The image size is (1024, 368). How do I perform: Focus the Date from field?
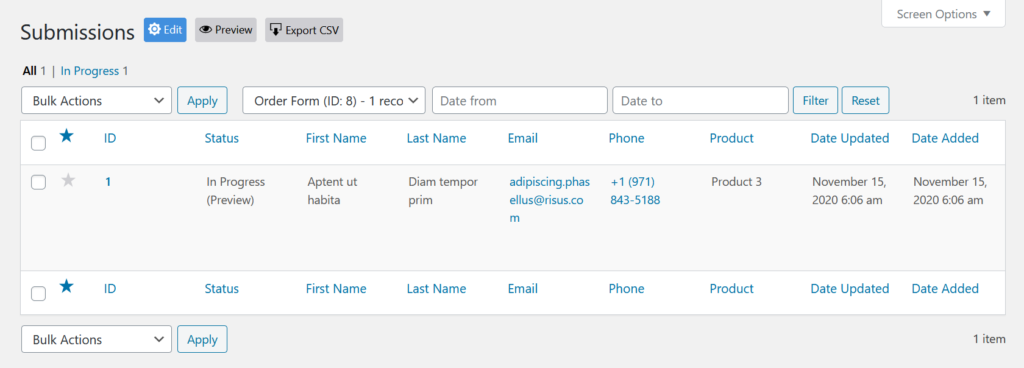520,100
